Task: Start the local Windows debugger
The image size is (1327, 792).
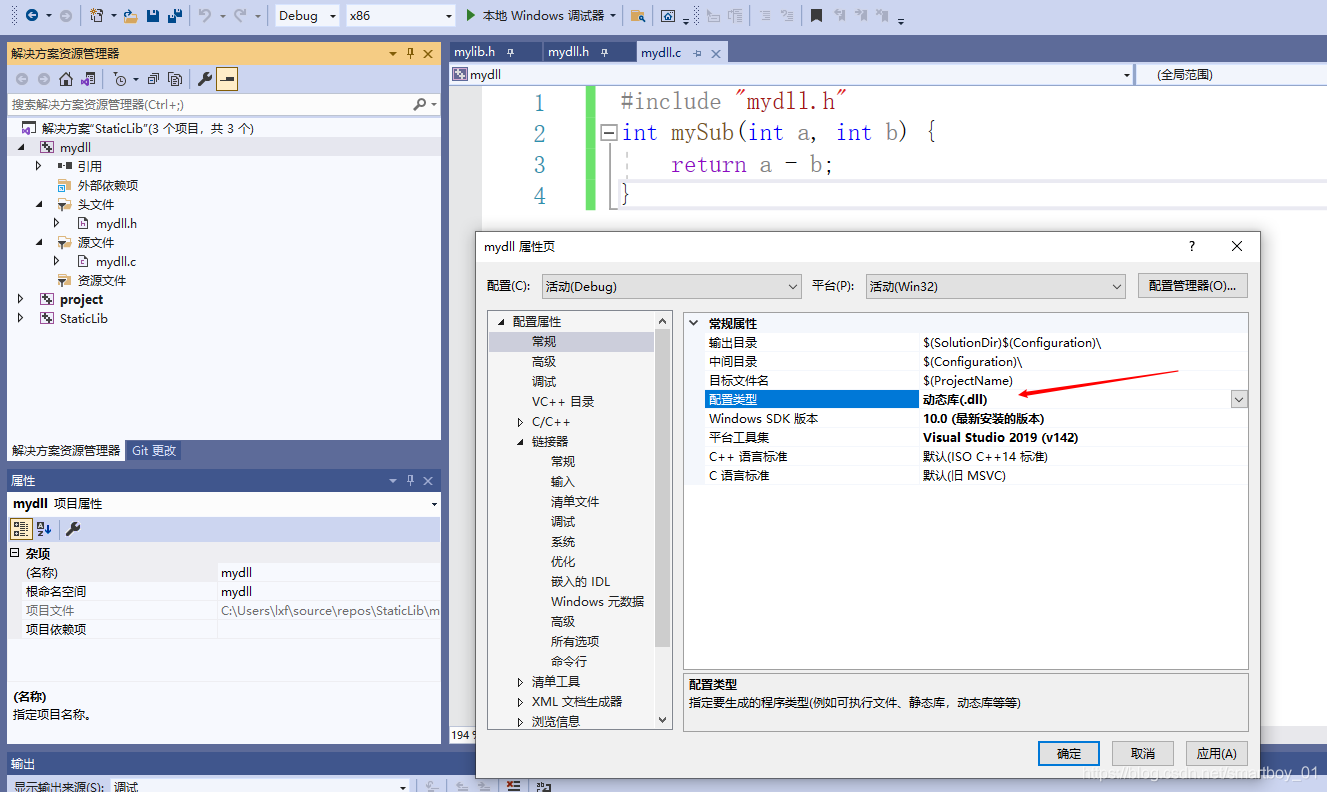Action: (x=536, y=15)
